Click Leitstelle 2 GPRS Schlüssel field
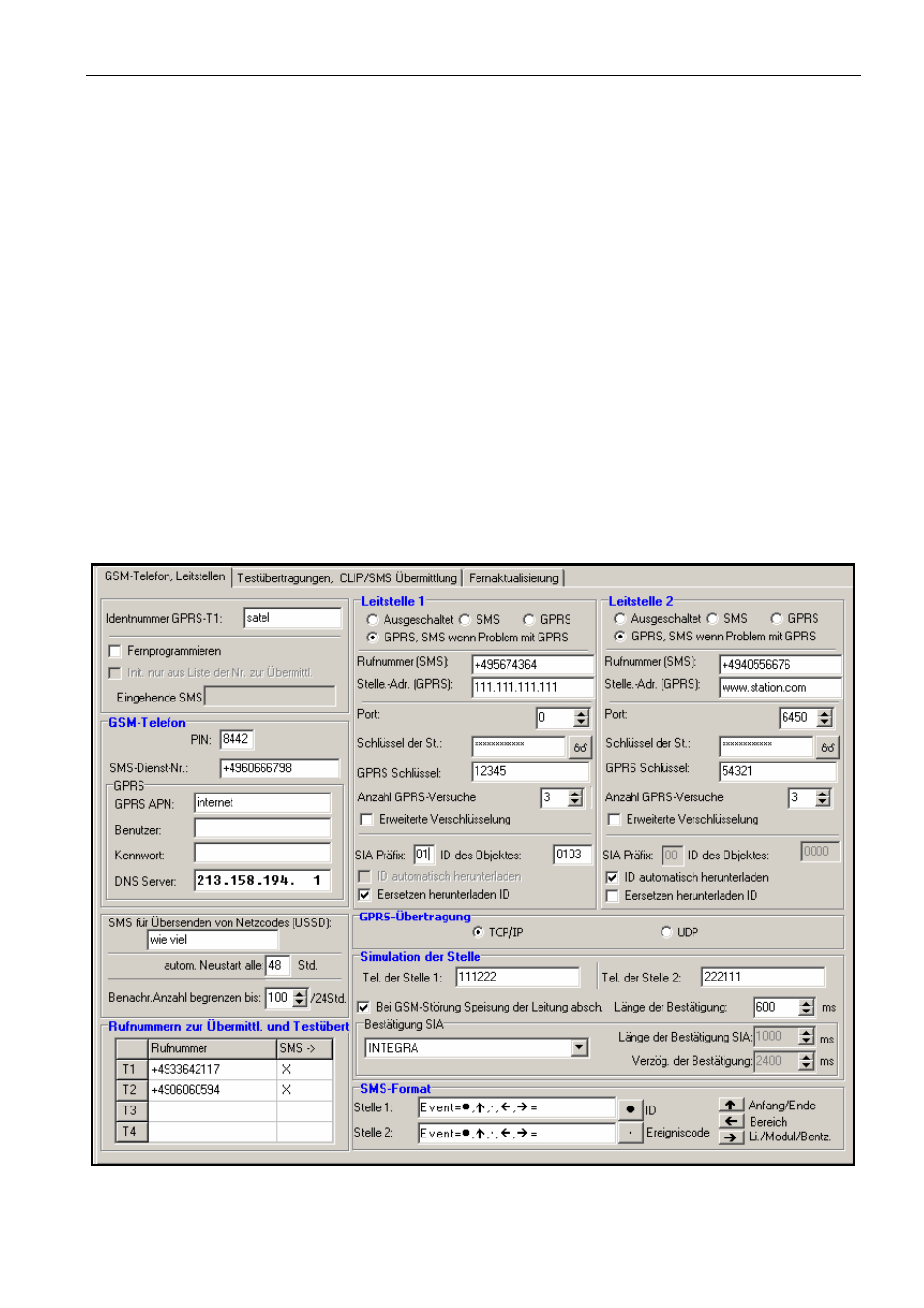Screen dimensions: 924x1308 [777, 771]
